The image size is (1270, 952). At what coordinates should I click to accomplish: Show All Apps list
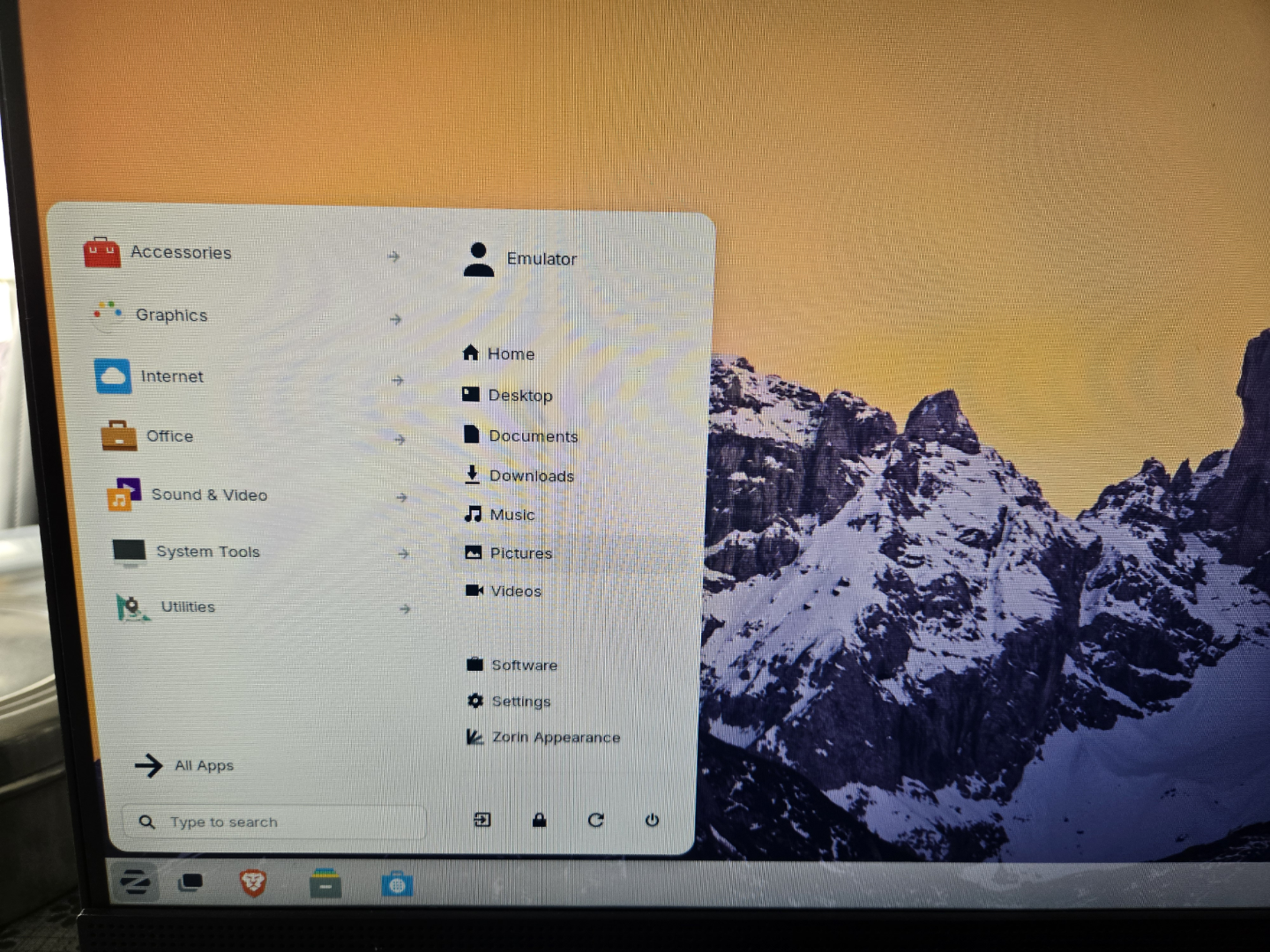184,765
